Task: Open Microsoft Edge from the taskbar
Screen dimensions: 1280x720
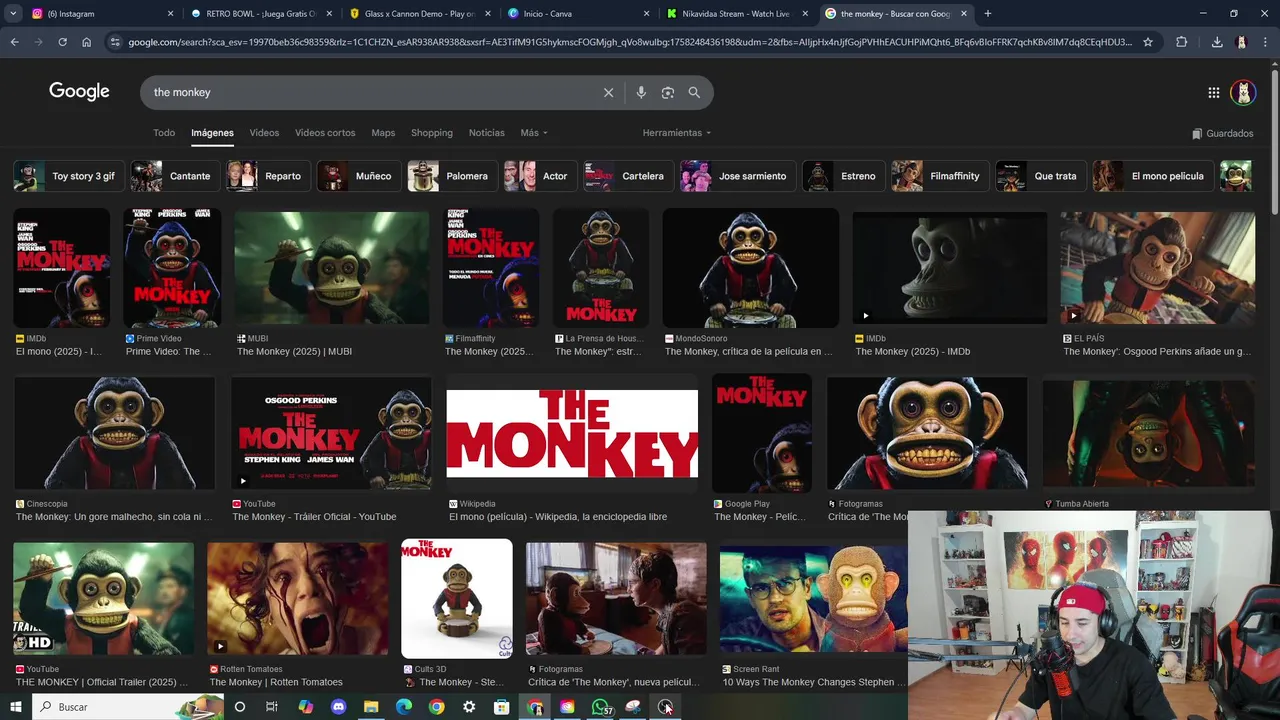Action: click(404, 707)
